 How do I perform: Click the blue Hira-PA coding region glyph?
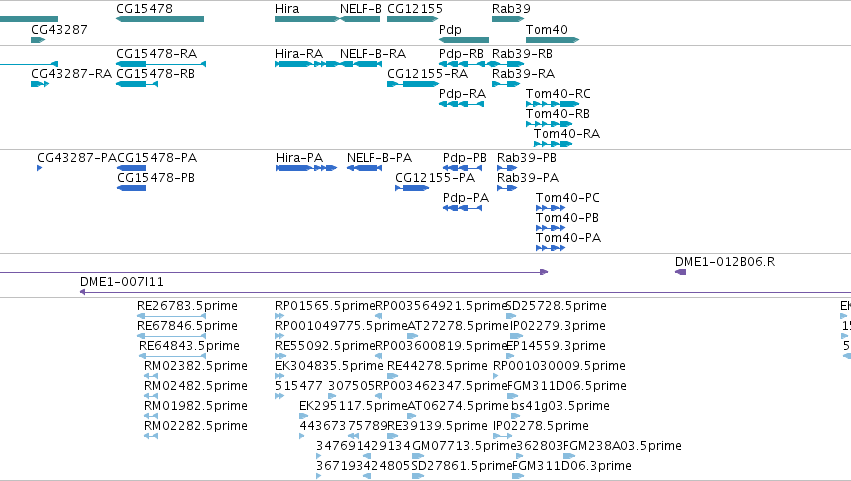pos(306,168)
